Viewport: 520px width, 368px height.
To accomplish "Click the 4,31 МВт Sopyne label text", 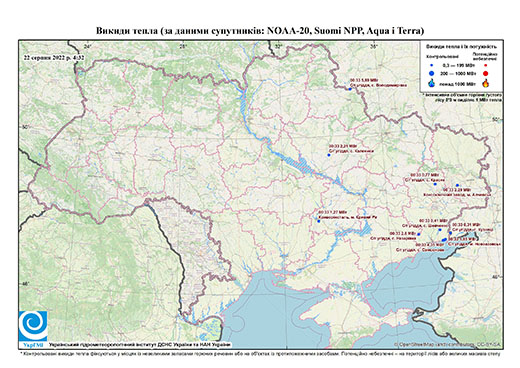I will 420,247.
